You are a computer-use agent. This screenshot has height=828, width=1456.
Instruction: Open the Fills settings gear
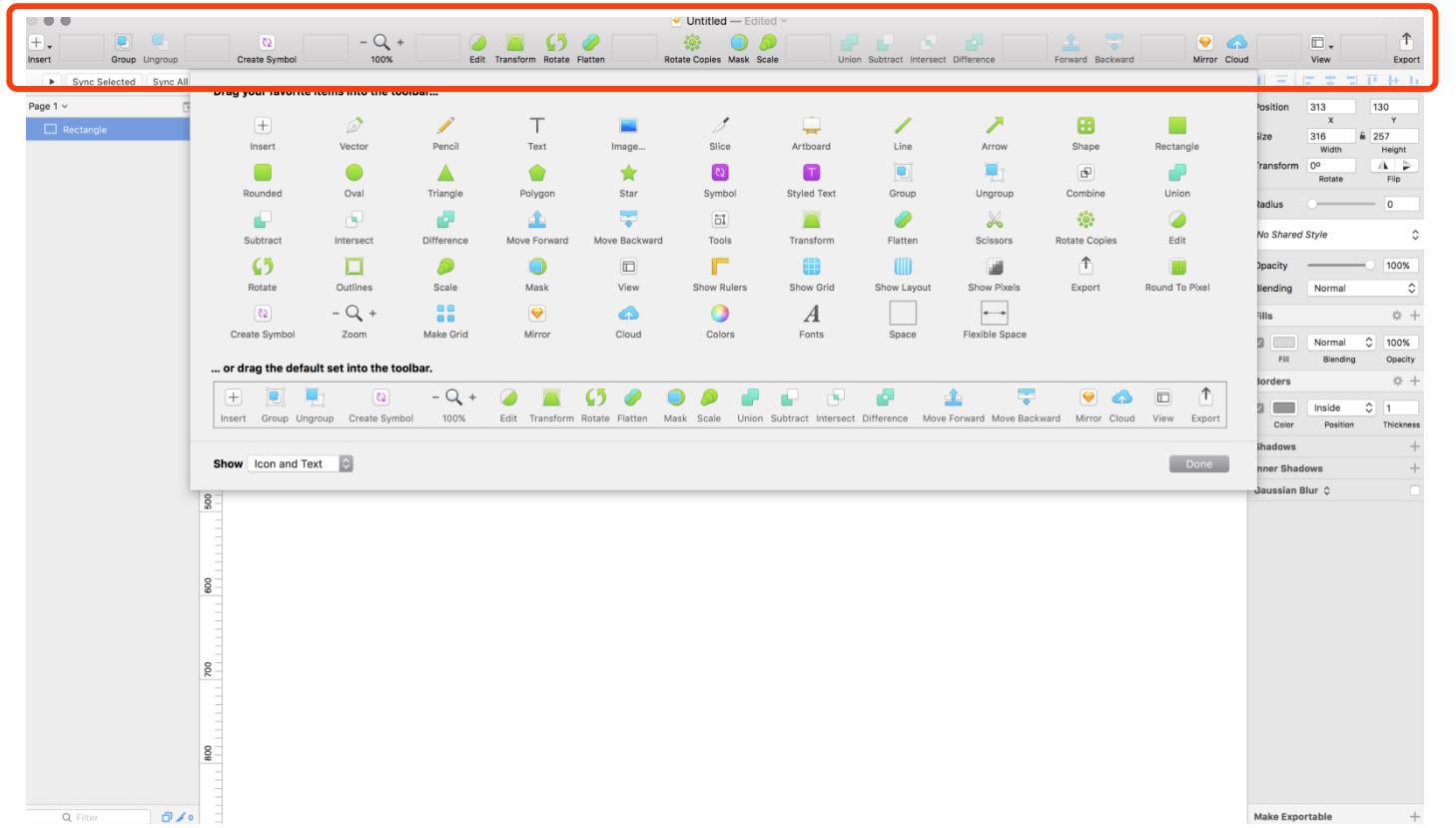coord(1397,316)
